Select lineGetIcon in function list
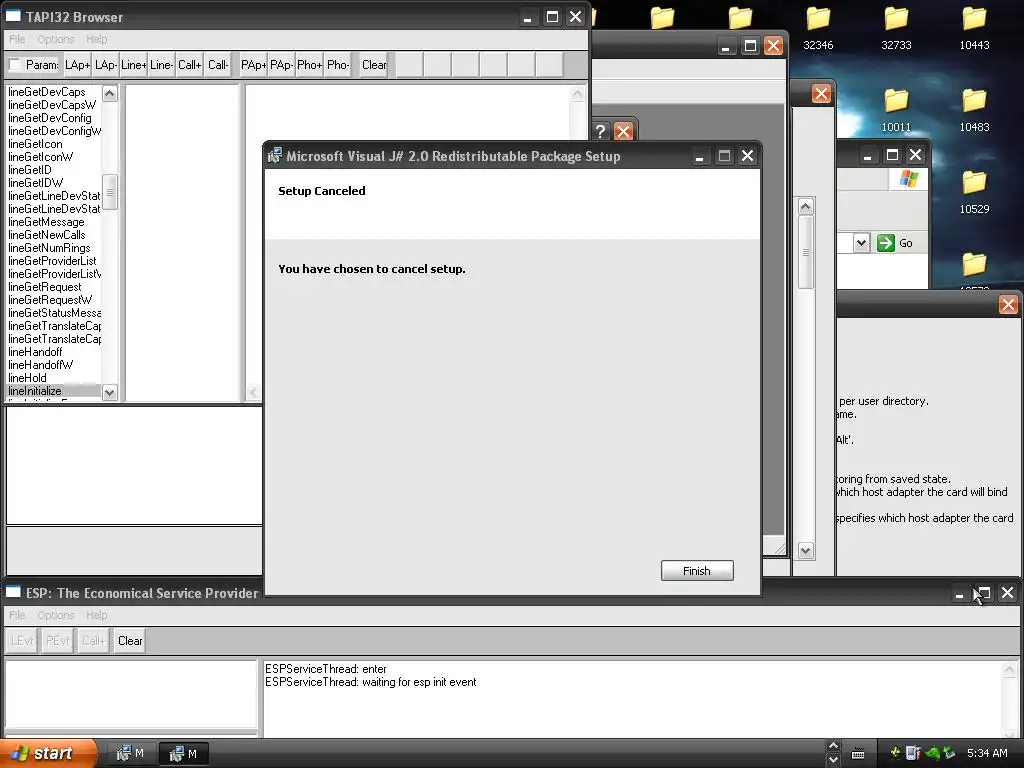 click(35, 144)
